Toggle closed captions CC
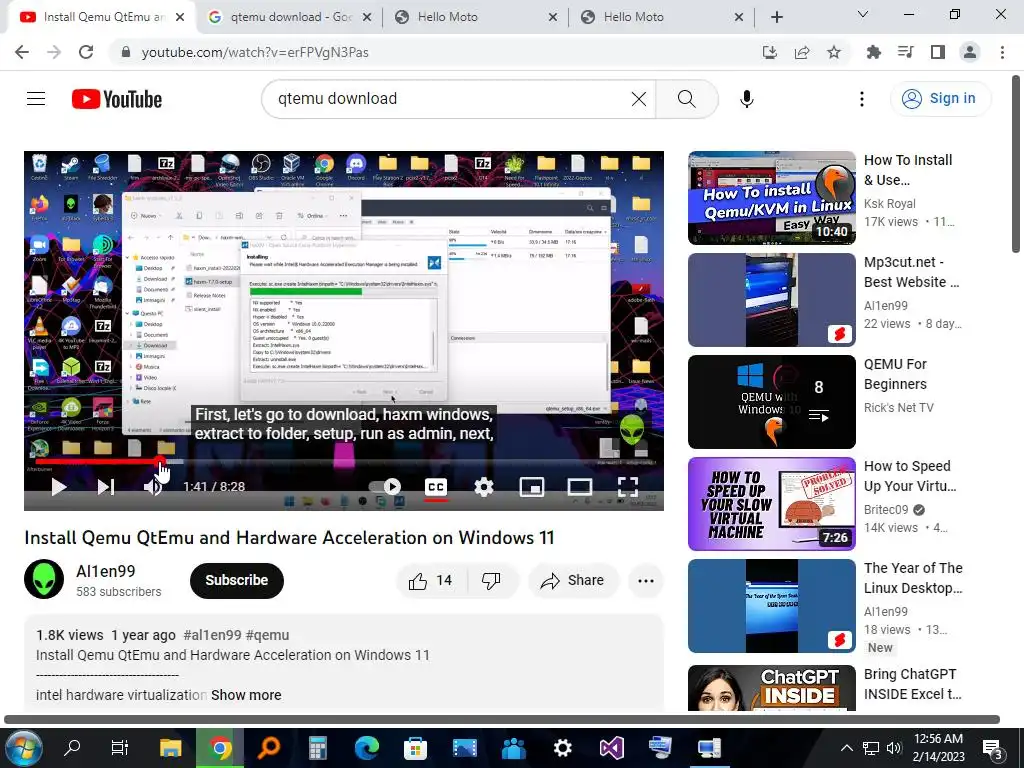Image resolution: width=1024 pixels, height=768 pixels. point(436,487)
